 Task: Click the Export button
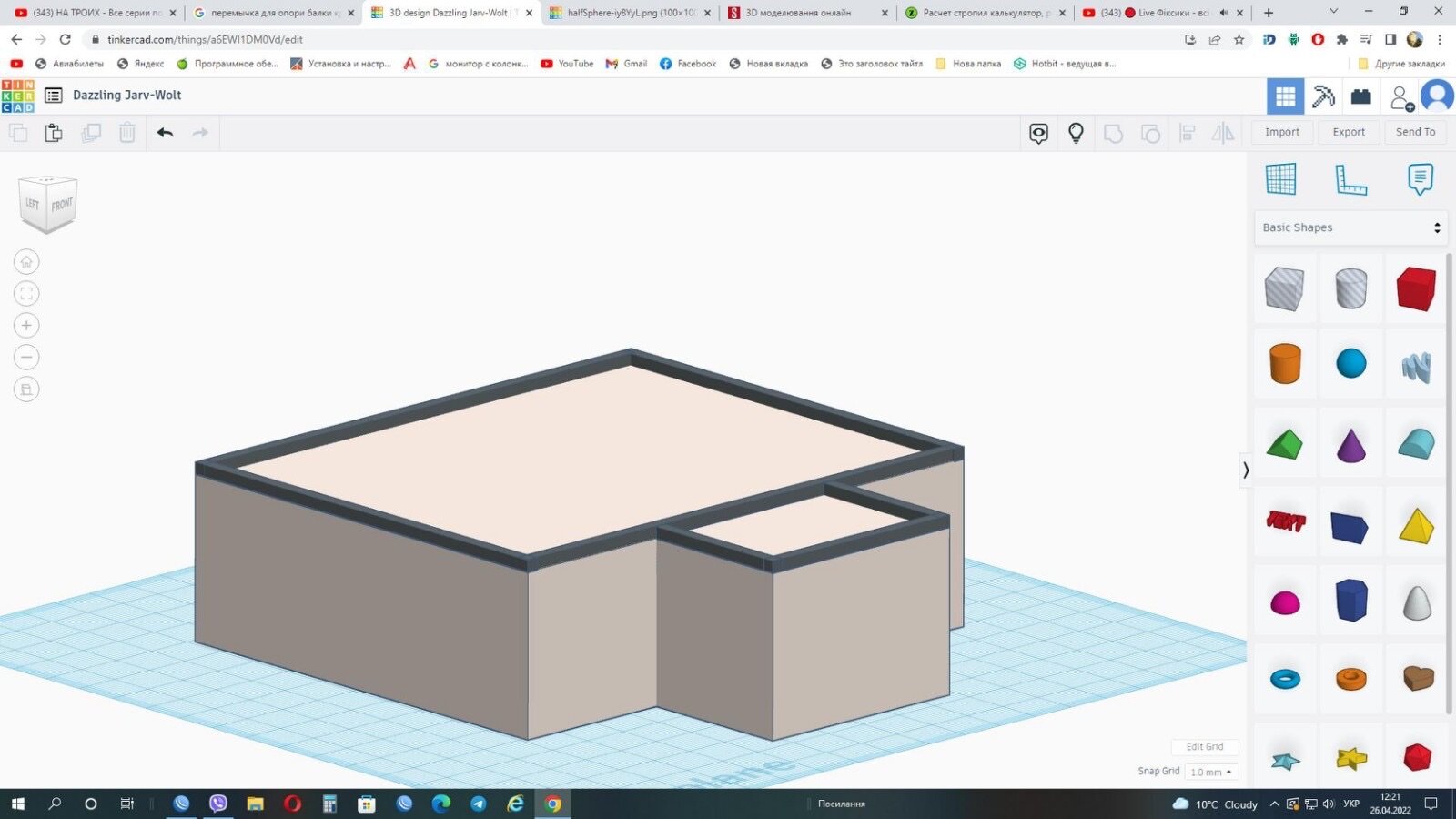pyautogui.click(x=1349, y=132)
